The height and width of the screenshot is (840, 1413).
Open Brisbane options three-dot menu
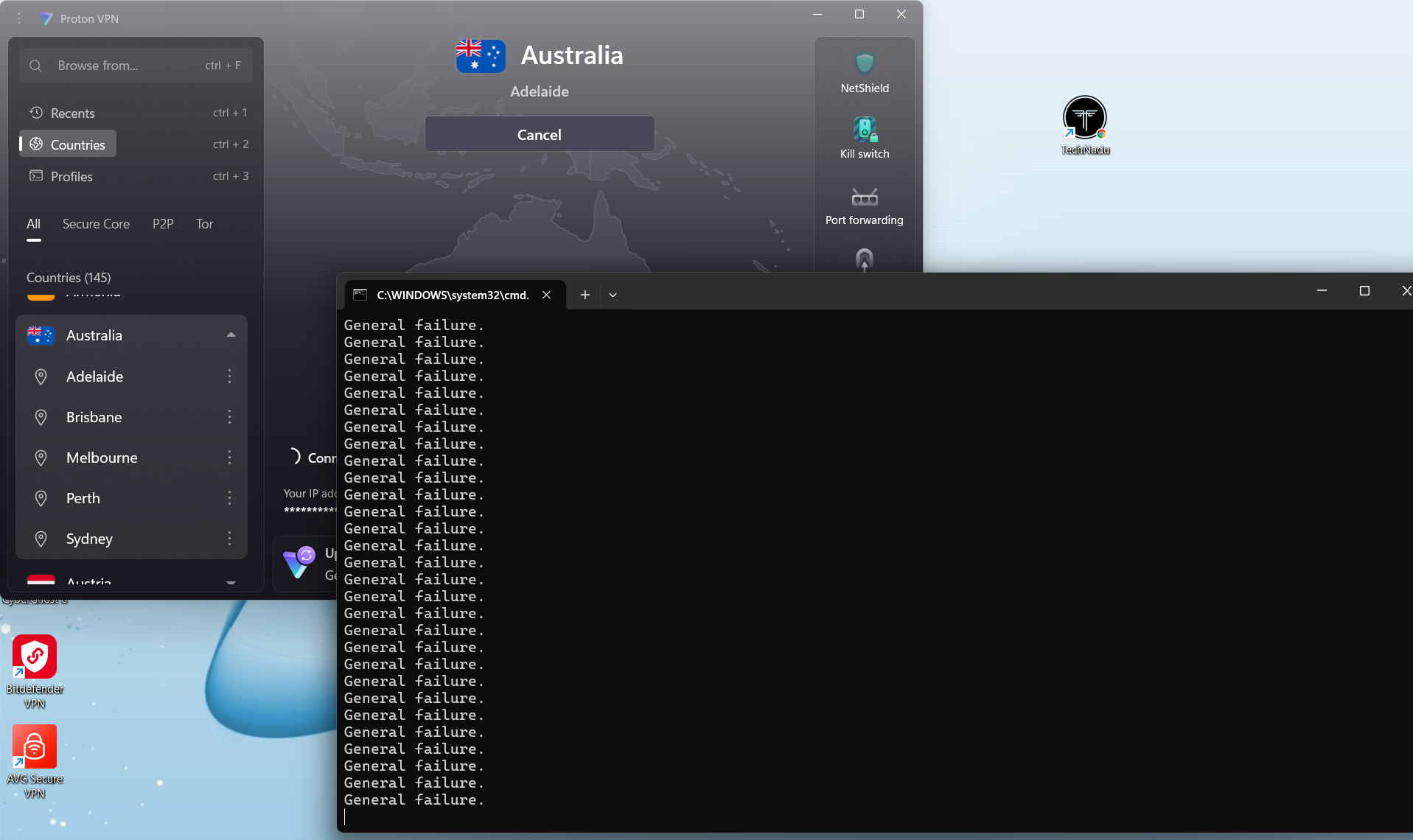[x=229, y=417]
